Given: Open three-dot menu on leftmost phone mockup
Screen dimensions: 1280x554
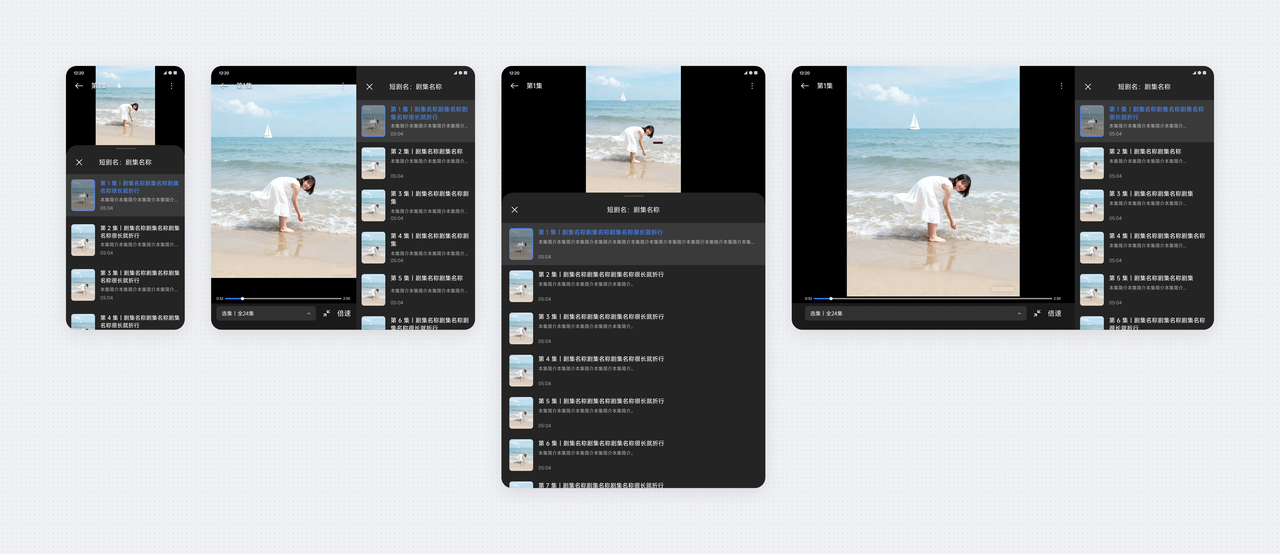Looking at the screenshot, I should (171, 86).
